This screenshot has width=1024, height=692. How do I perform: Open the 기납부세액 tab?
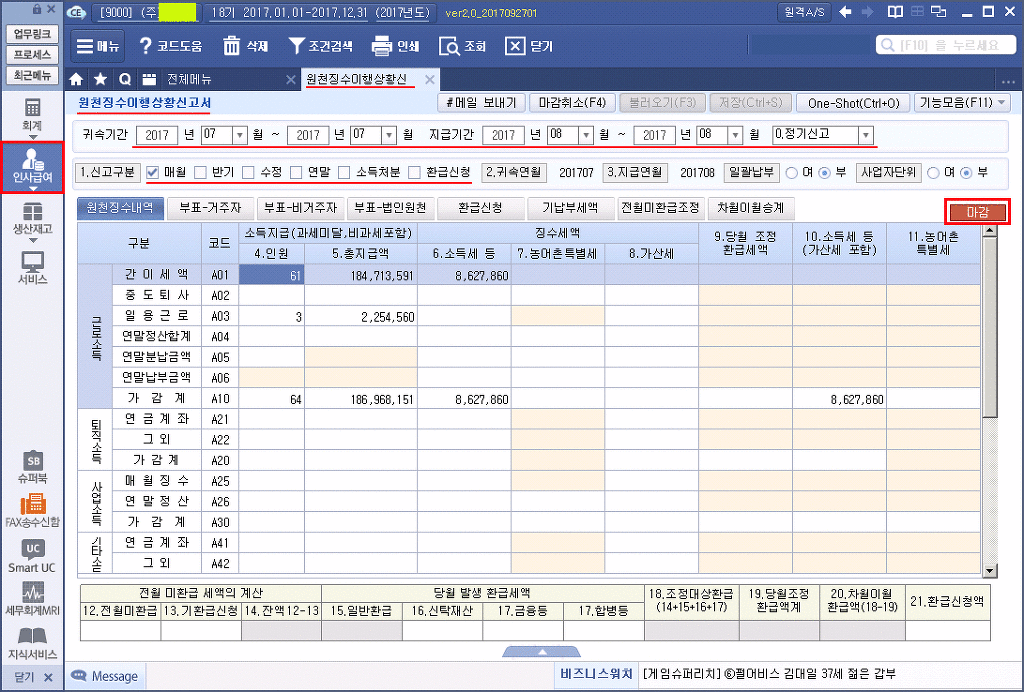[x=570, y=208]
